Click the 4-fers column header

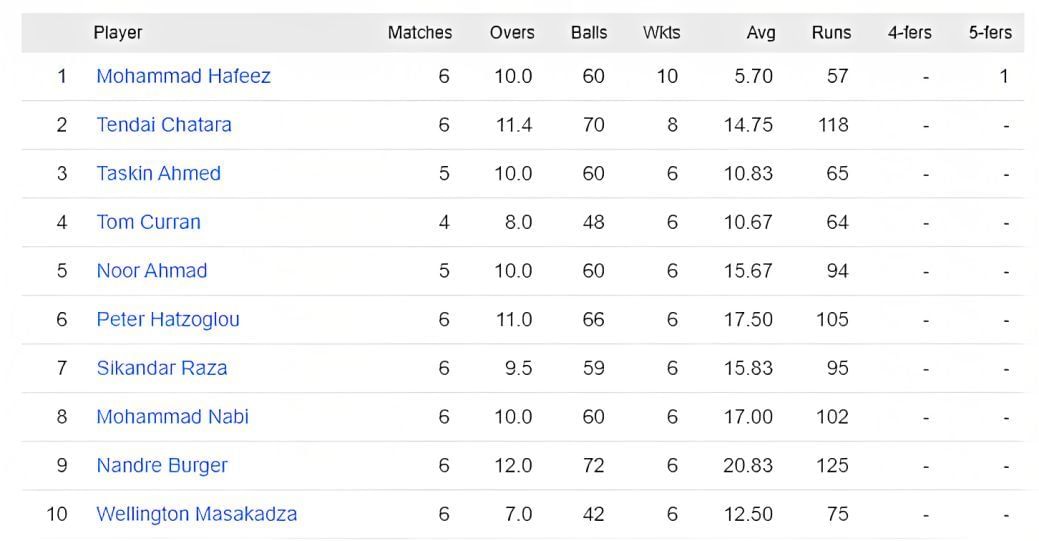(x=909, y=33)
